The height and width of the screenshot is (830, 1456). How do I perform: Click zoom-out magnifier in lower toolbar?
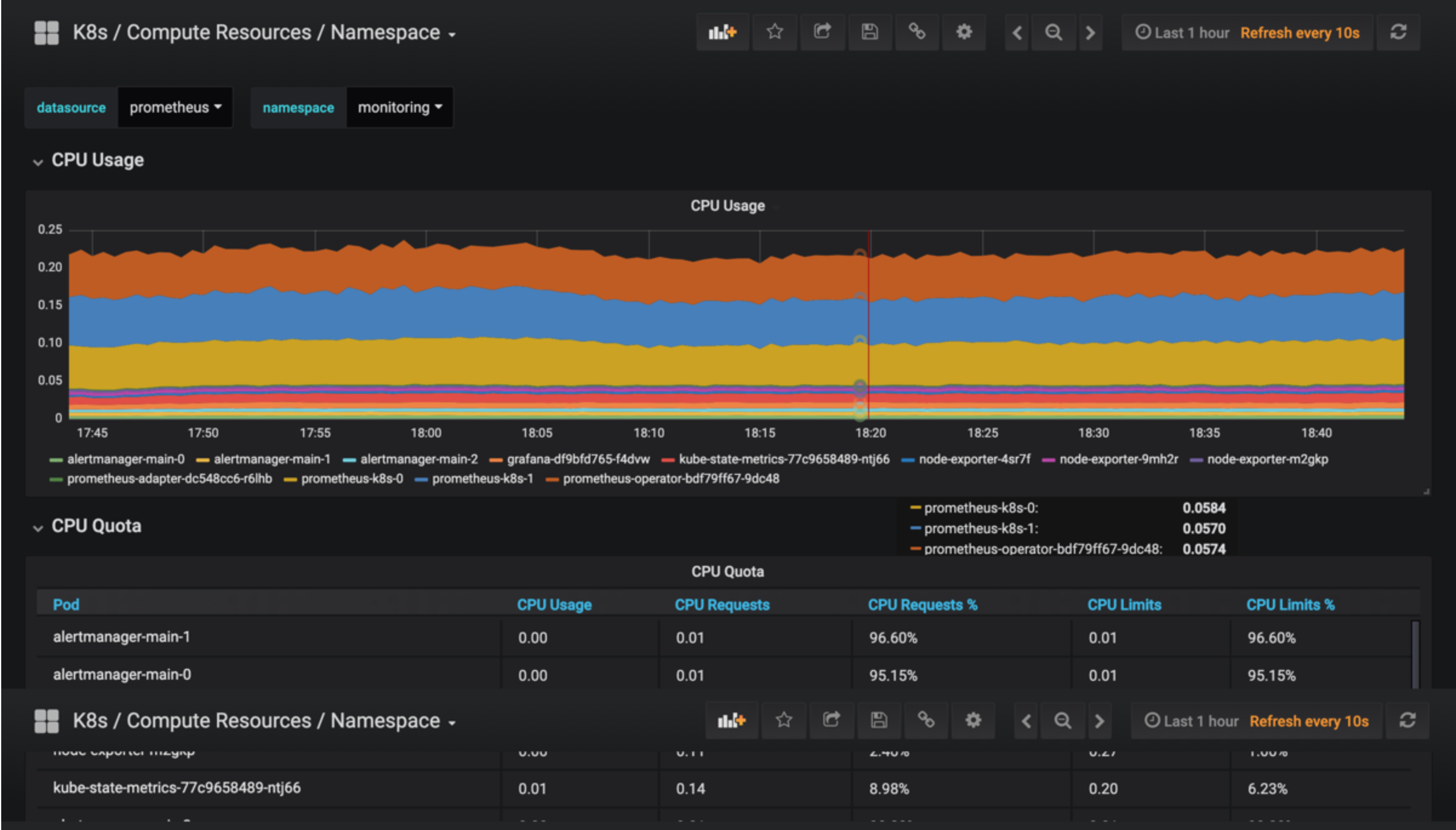tap(1063, 721)
